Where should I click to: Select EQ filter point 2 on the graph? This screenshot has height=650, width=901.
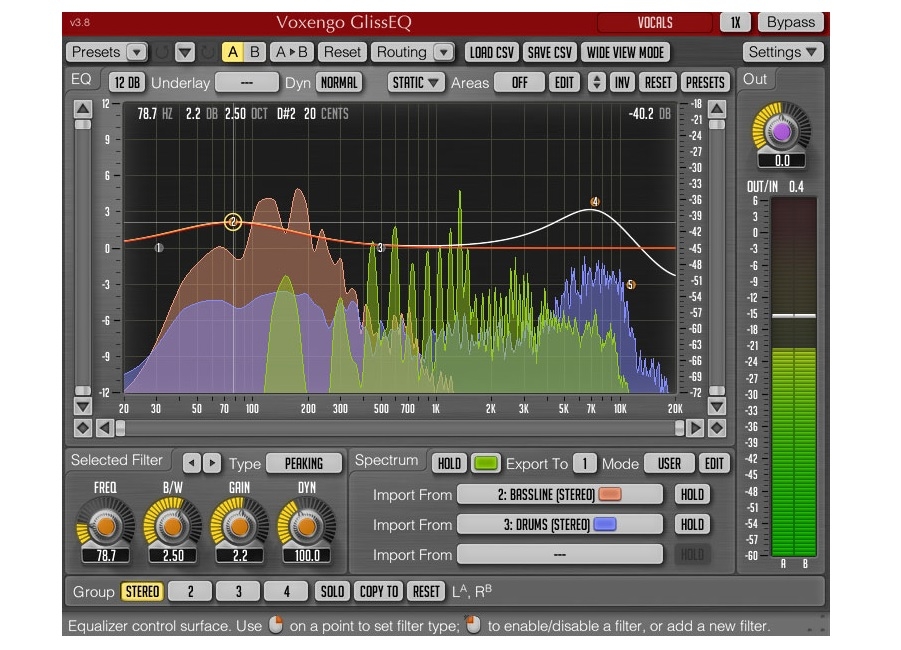(233, 222)
